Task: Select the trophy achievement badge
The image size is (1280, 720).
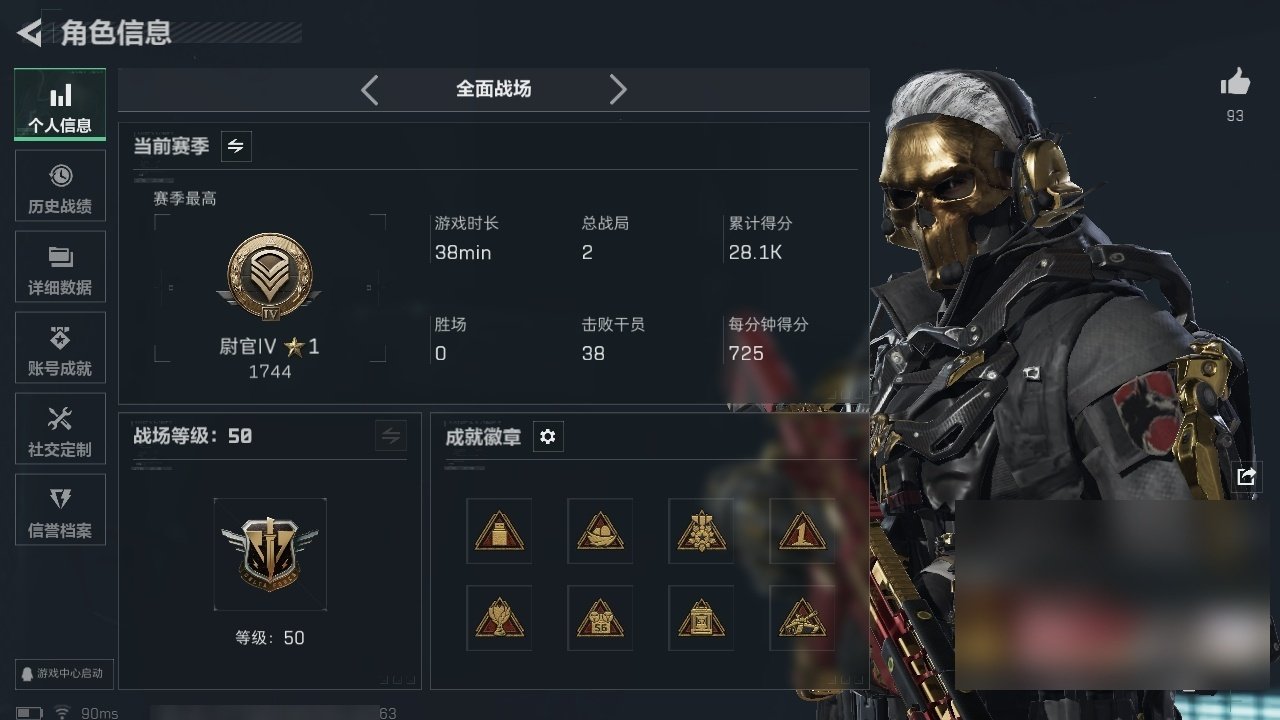Action: pos(499,618)
